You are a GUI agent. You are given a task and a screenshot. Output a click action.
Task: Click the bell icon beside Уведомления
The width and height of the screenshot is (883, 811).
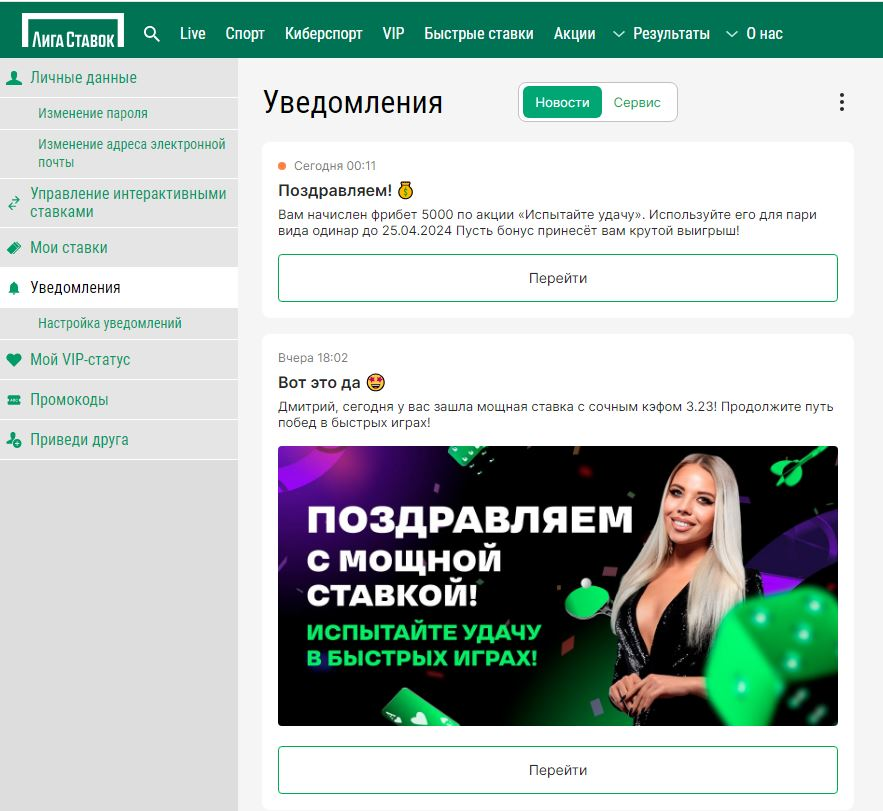coord(14,288)
